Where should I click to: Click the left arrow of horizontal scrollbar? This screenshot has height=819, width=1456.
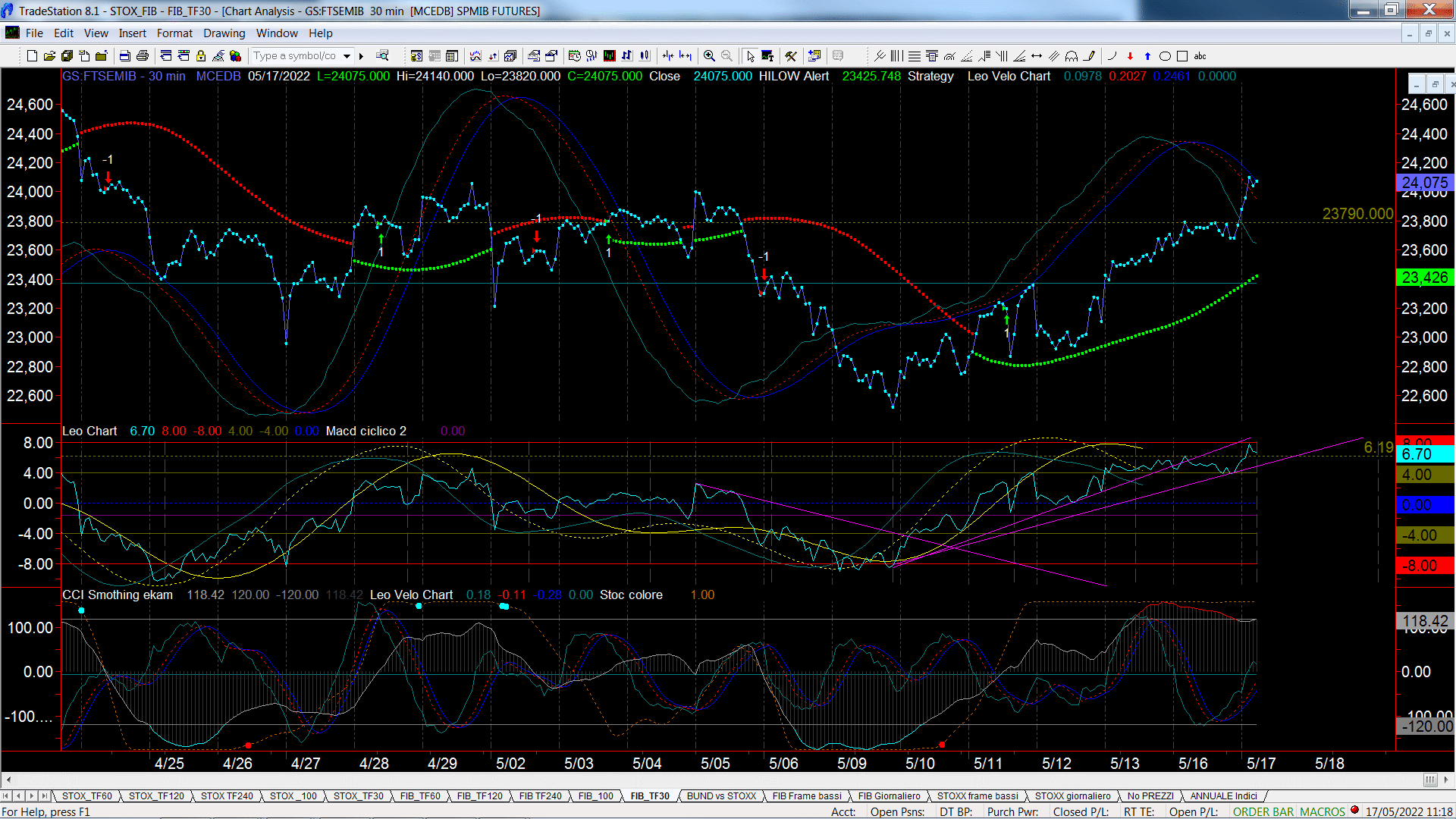(8, 780)
